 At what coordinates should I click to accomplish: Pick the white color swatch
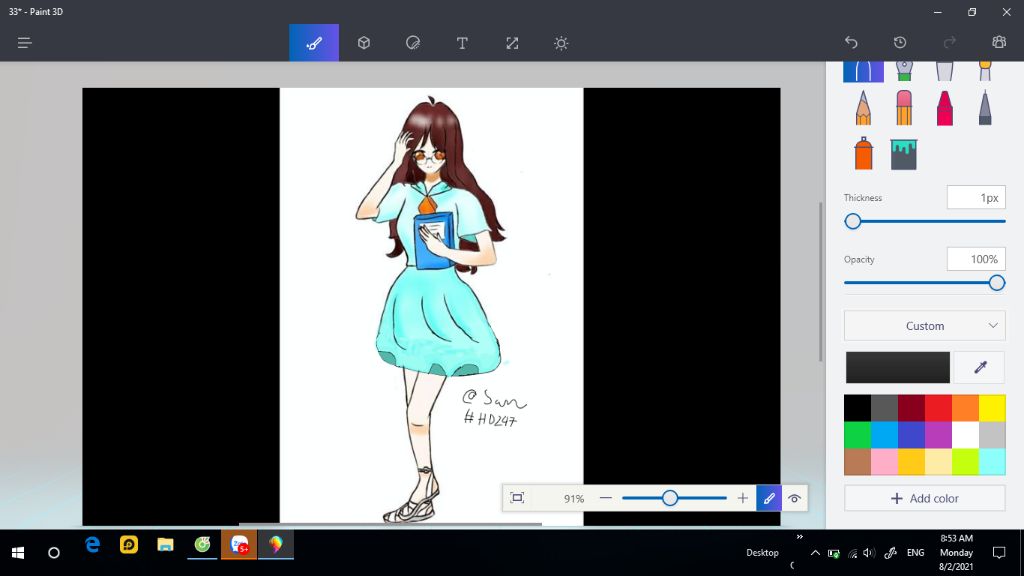[x=965, y=435]
